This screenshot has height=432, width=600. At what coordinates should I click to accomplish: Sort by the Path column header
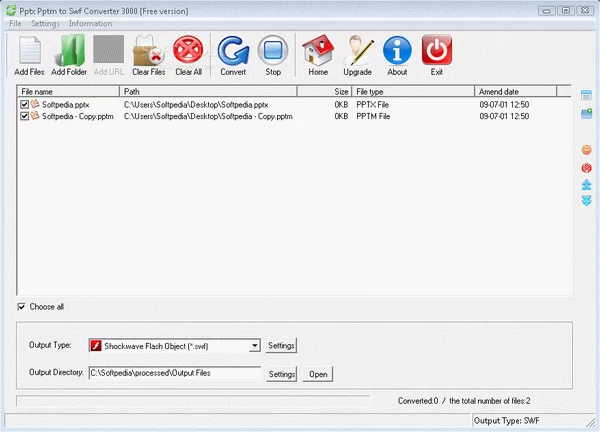click(x=209, y=91)
